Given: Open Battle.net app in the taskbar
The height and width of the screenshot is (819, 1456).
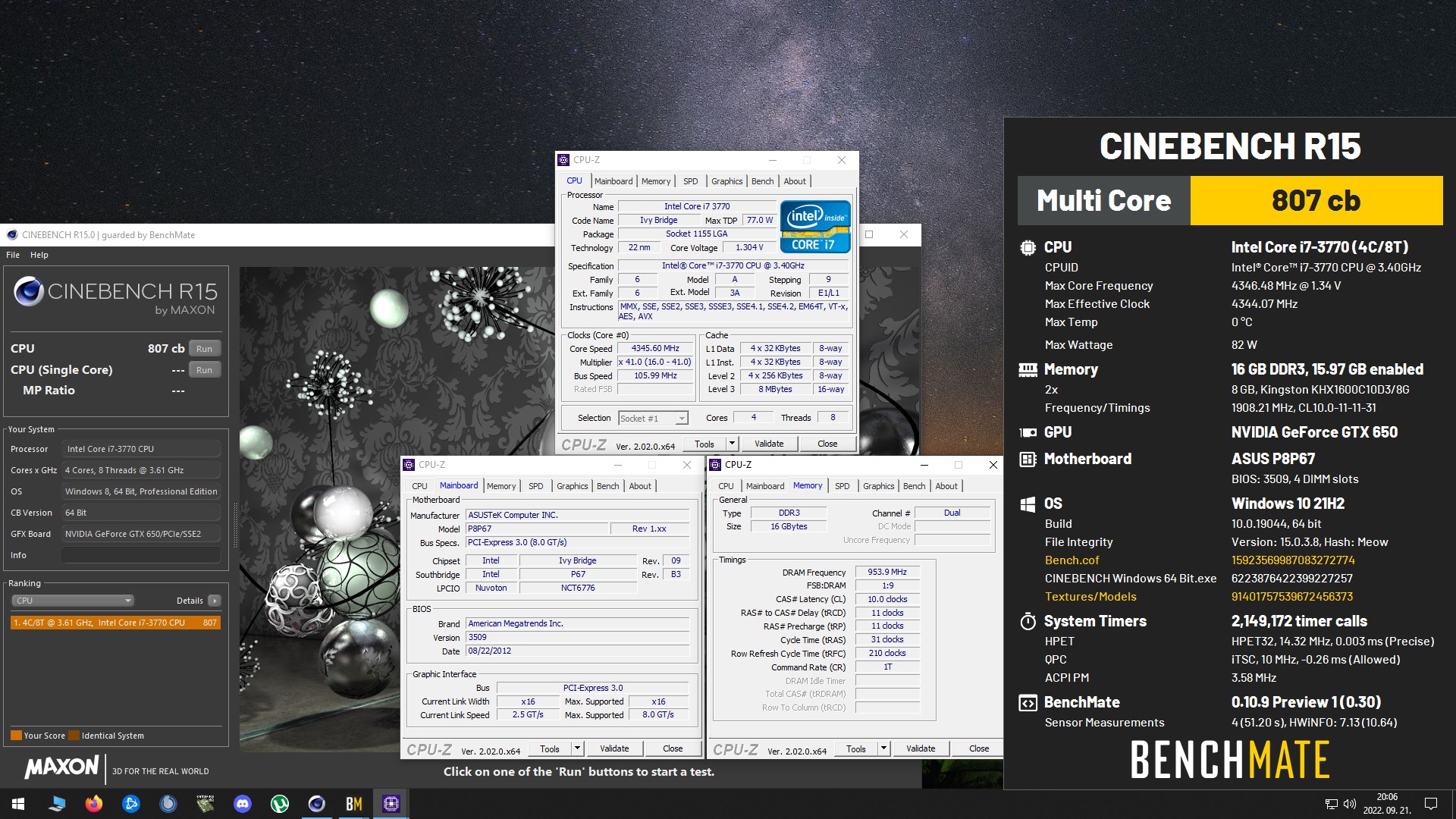Looking at the screenshot, I should (131, 804).
